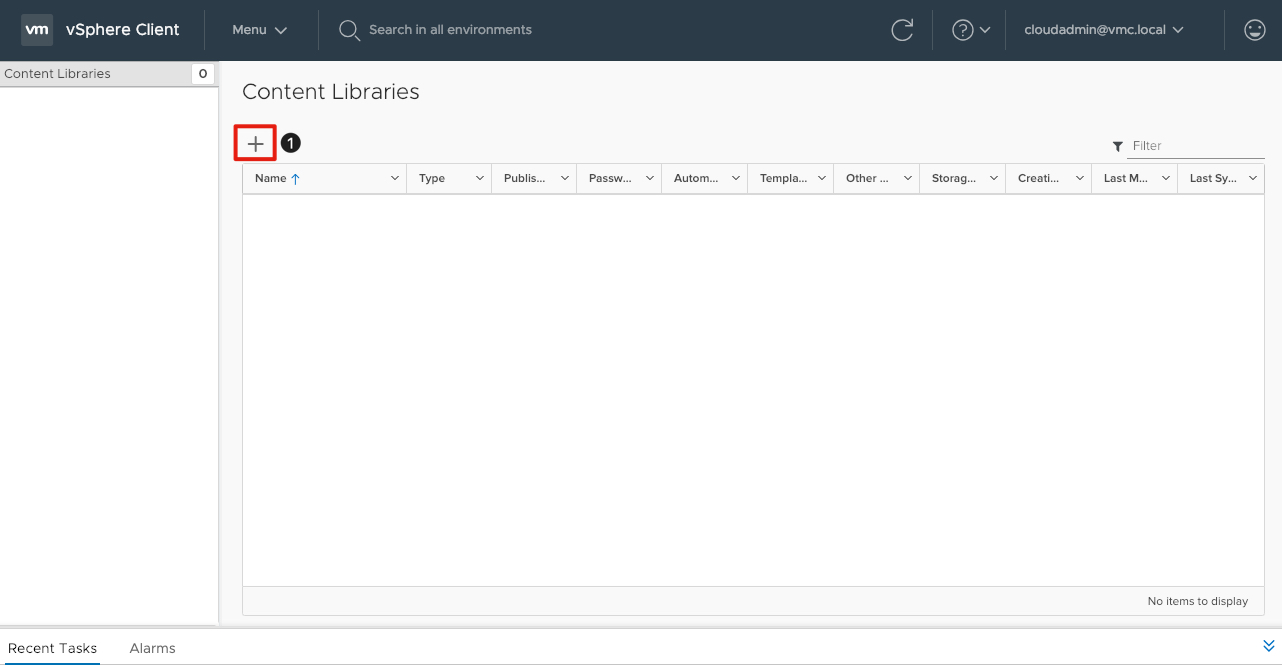The image size is (1282, 665).
Task: Type in the Filter input field
Action: pos(1195,146)
